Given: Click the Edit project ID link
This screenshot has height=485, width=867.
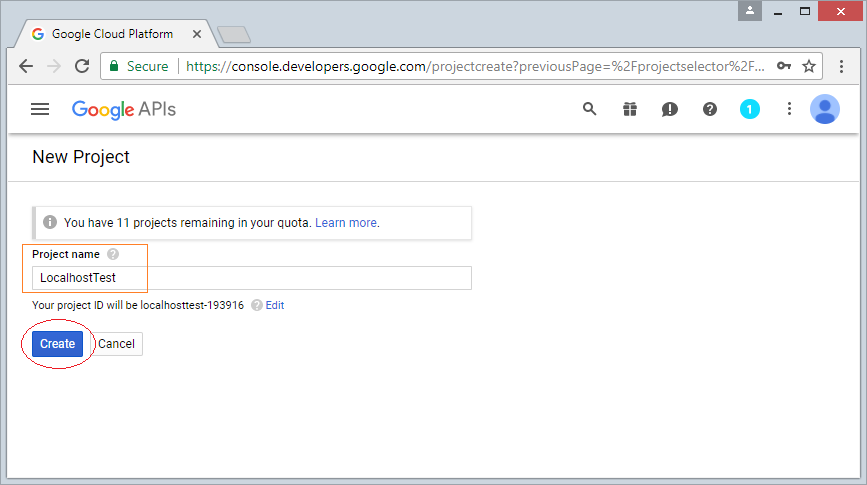Looking at the screenshot, I should (275, 305).
